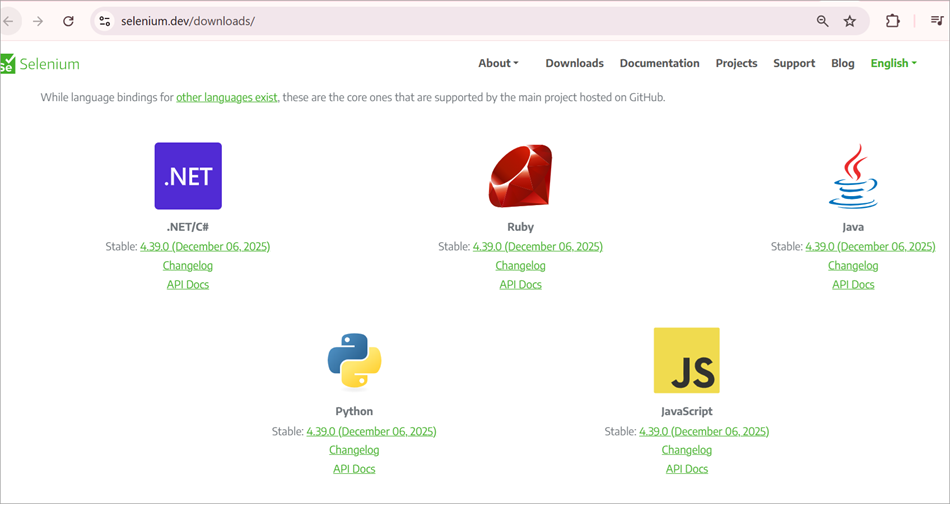Image resolution: width=950 pixels, height=505 pixels.
Task: Download Java stable 4.39.0 link
Action: click(870, 246)
